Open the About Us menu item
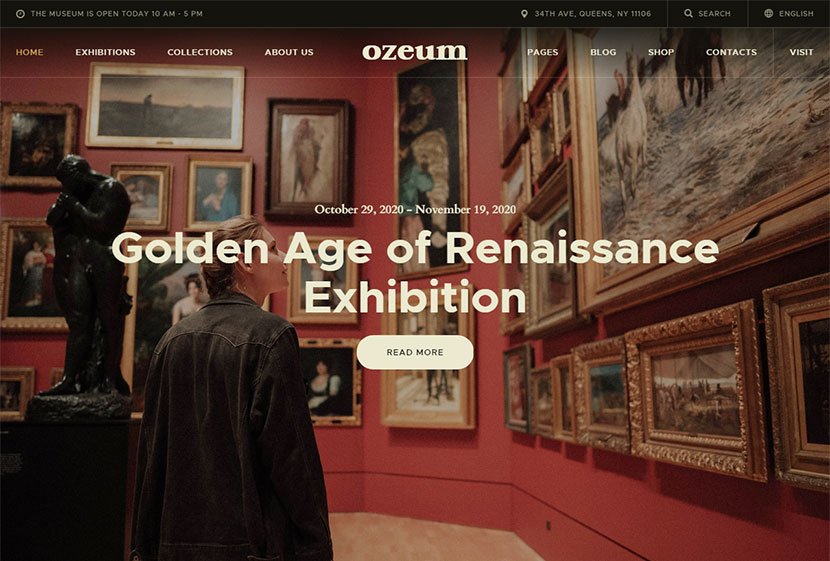 pyautogui.click(x=289, y=52)
